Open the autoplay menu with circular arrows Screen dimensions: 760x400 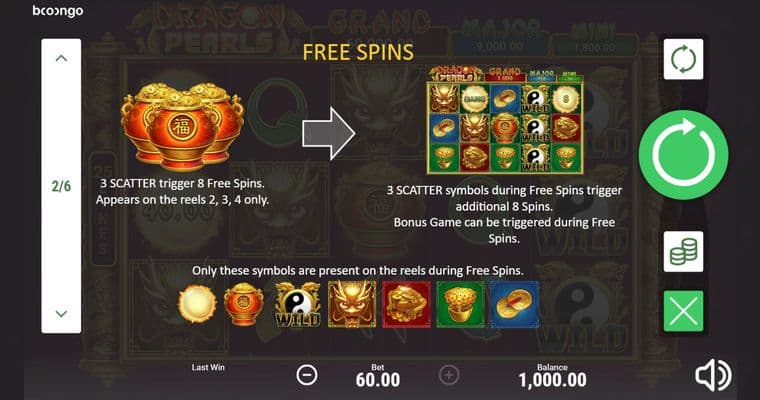click(x=683, y=59)
